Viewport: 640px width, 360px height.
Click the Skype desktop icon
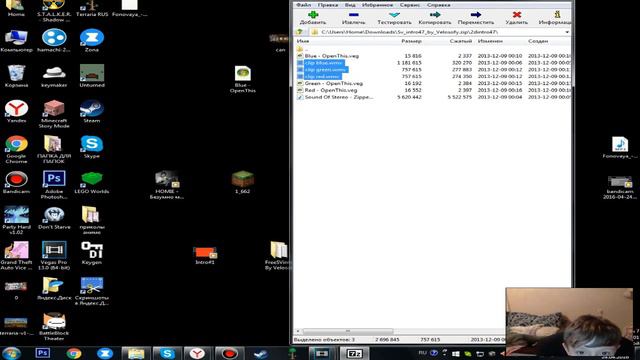pos(91,147)
